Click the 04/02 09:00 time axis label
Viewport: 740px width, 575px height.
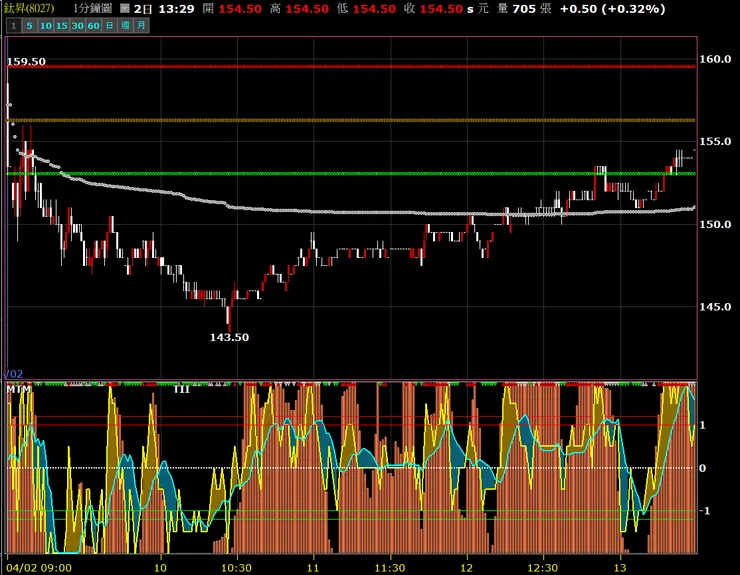39,567
